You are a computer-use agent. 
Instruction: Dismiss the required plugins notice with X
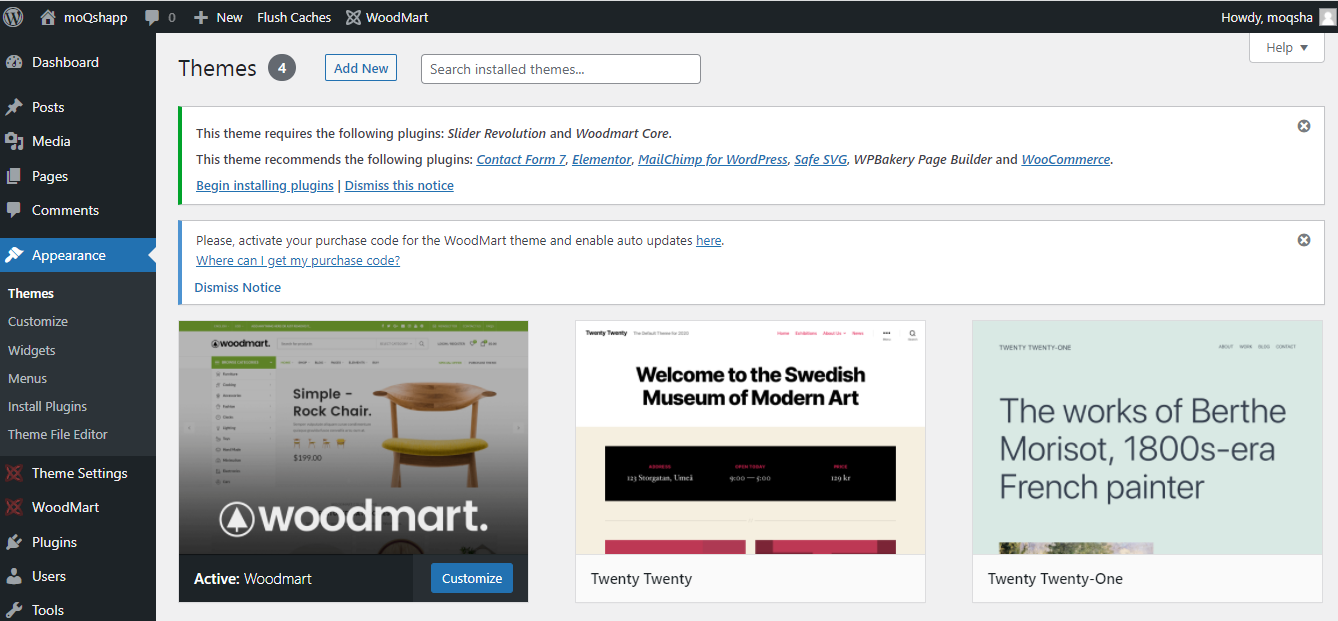pyautogui.click(x=1304, y=126)
